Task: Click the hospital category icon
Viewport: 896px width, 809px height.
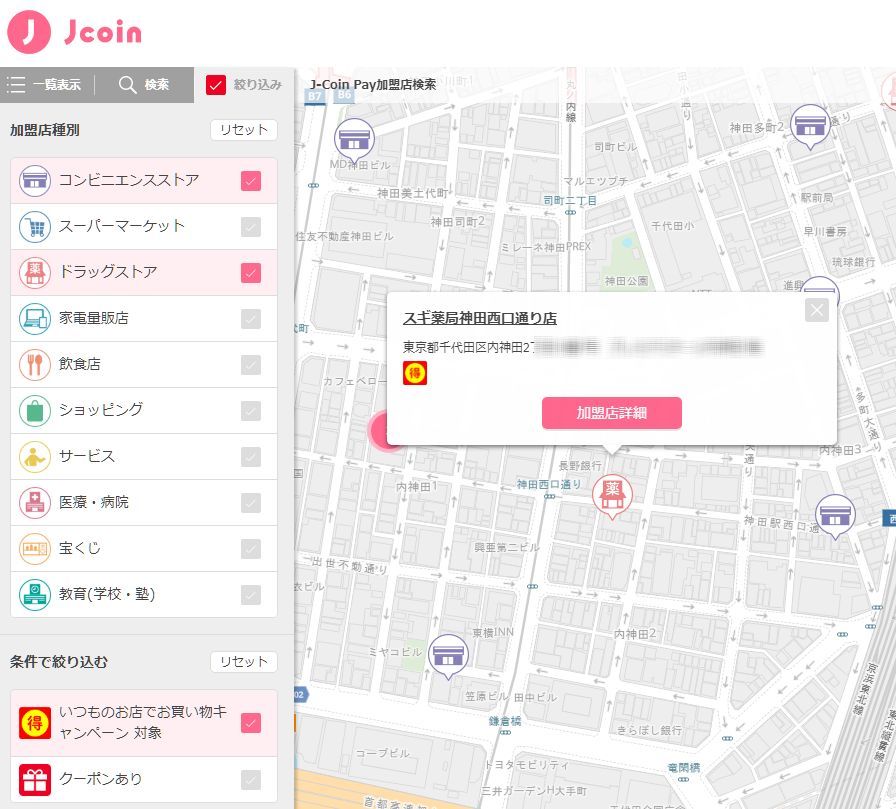Action: 35,503
